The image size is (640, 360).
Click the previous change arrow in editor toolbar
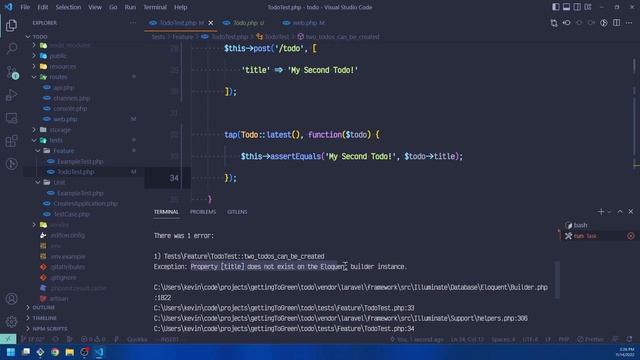pyautogui.click(x=567, y=23)
